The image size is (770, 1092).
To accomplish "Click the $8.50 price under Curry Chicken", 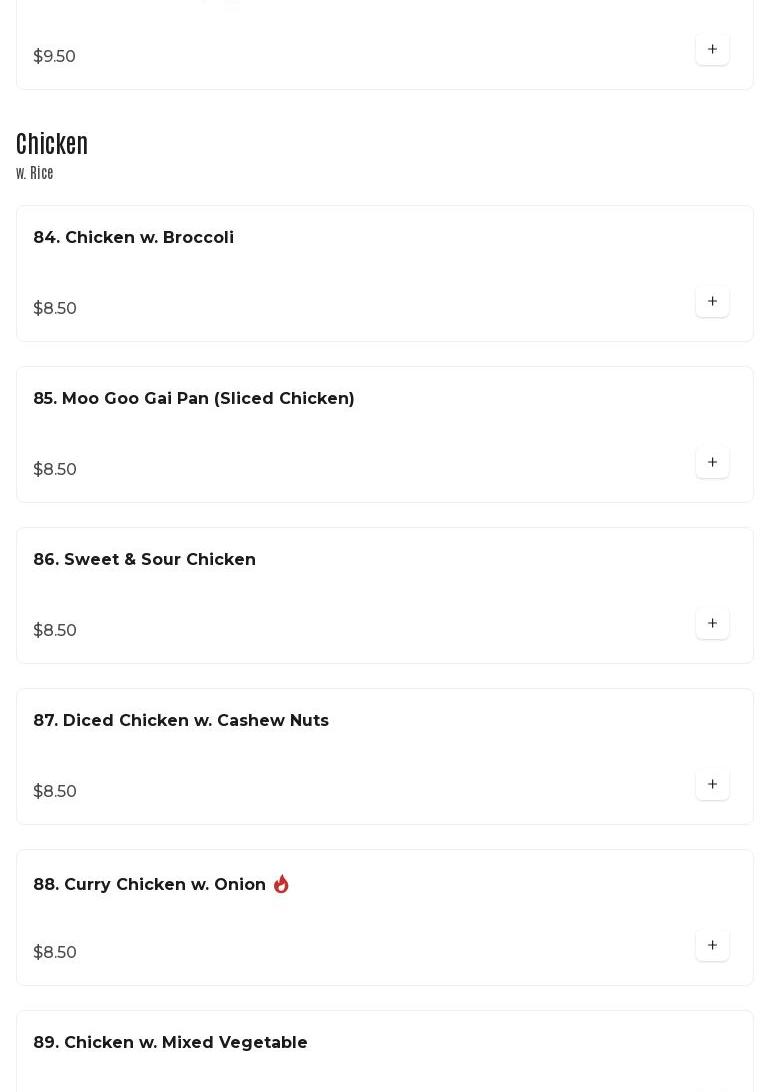I will coord(55,952).
